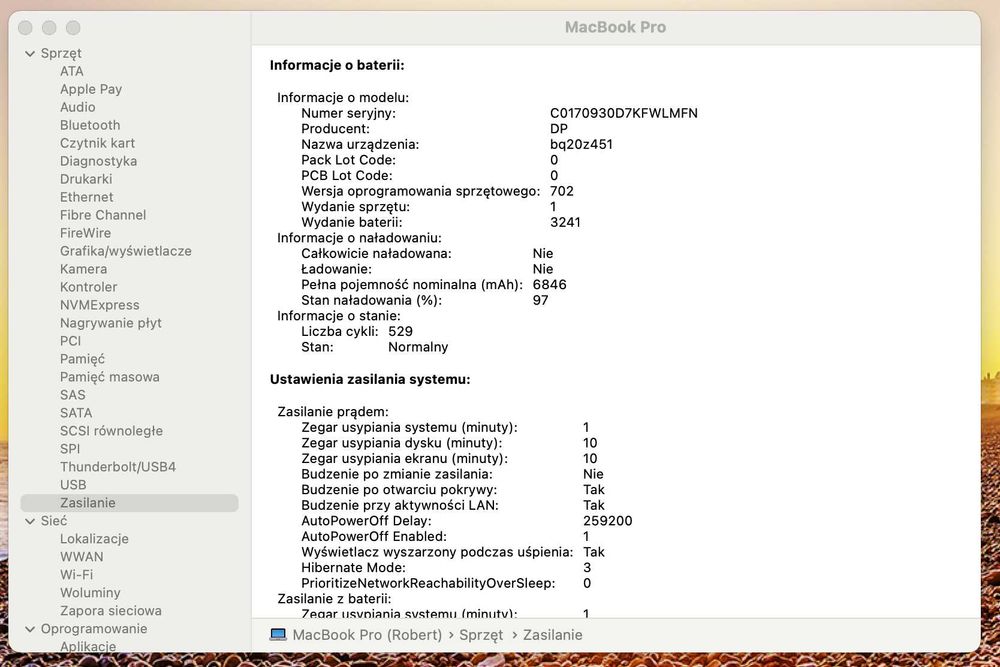Click the Oprogramowanie category label
The height and width of the screenshot is (667, 1000).
[94, 629]
